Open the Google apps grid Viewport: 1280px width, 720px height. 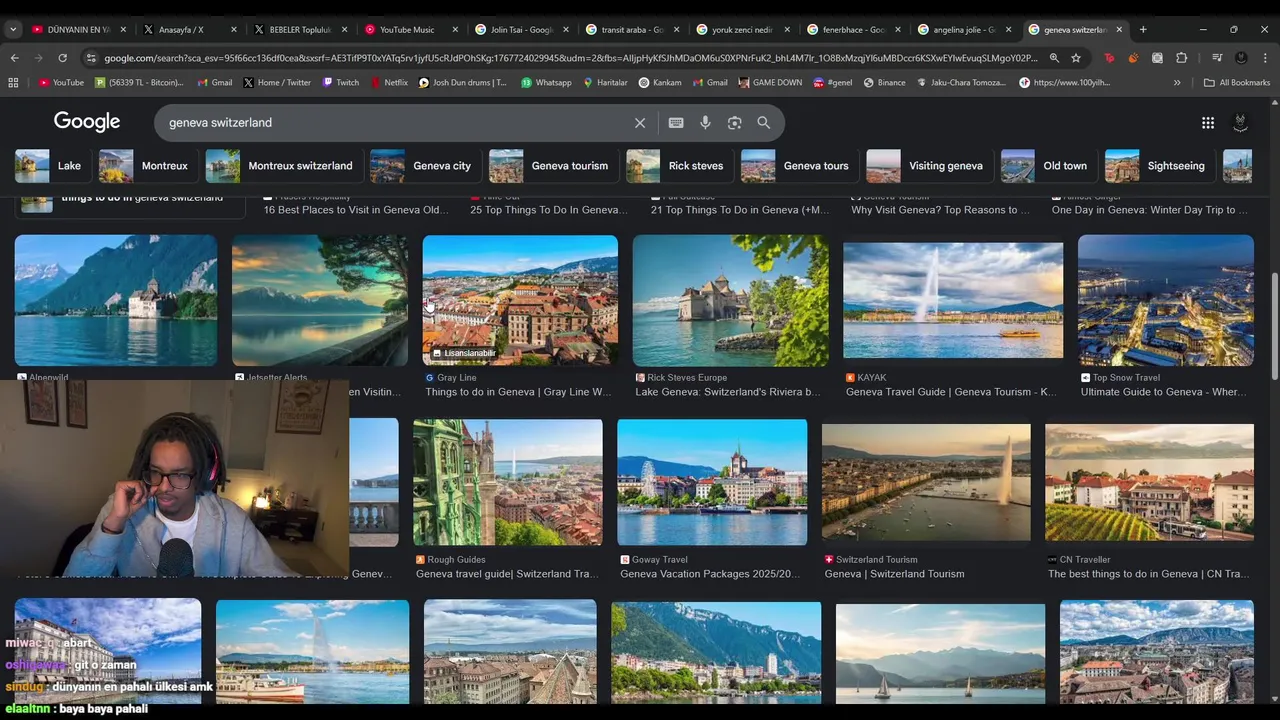[x=1208, y=123]
